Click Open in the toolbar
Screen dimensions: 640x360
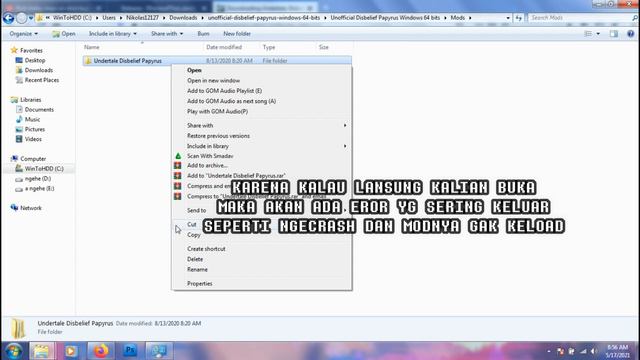[x=64, y=34]
